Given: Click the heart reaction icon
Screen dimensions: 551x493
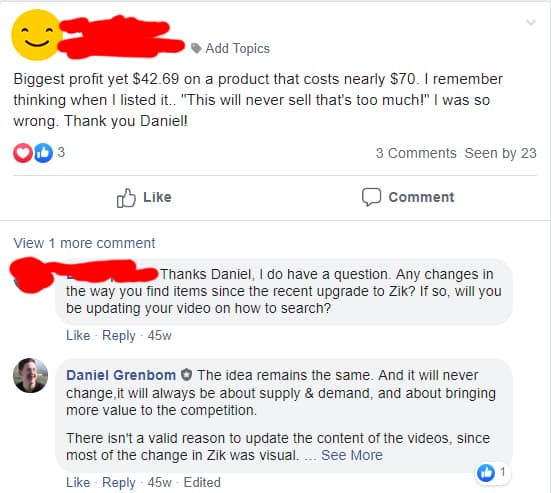Looking at the screenshot, I should (x=23, y=153).
